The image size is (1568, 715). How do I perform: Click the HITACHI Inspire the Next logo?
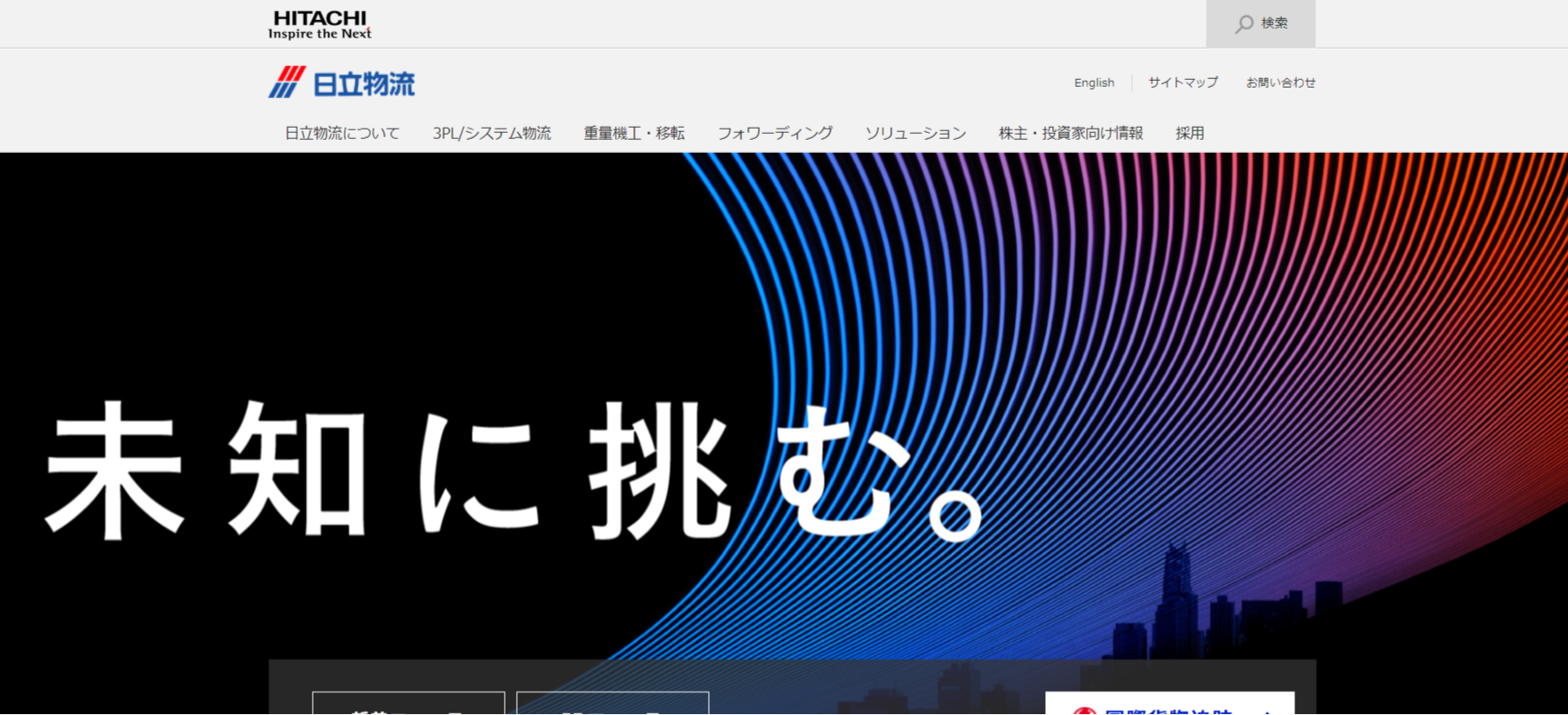[320, 24]
